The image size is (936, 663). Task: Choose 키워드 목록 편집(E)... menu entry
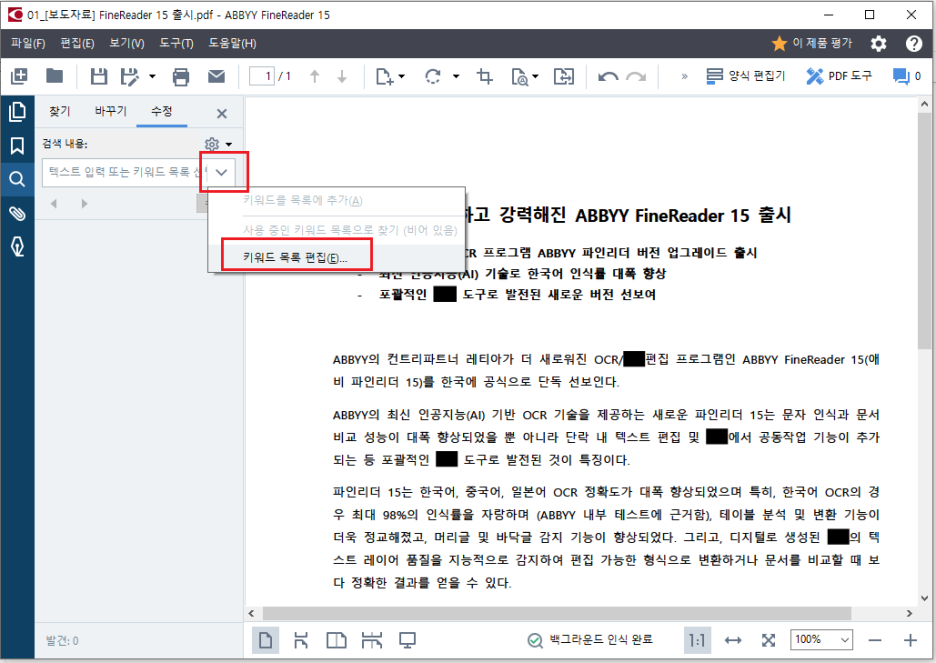(337, 257)
